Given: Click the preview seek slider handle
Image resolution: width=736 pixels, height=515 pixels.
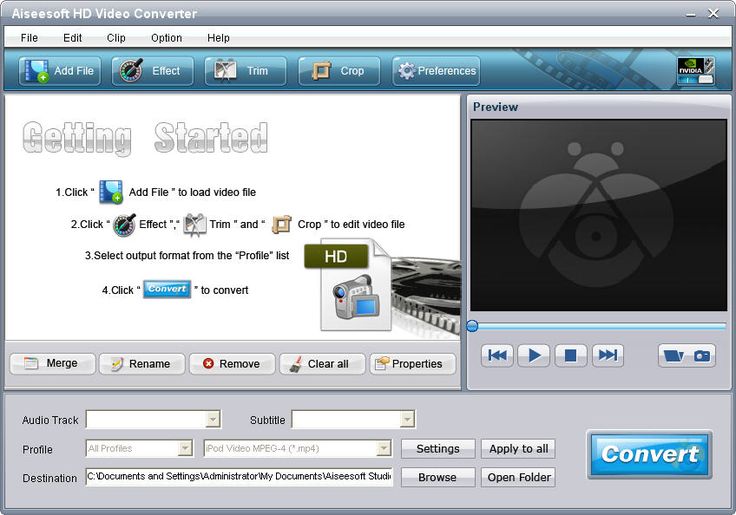Looking at the screenshot, I should 473,326.
